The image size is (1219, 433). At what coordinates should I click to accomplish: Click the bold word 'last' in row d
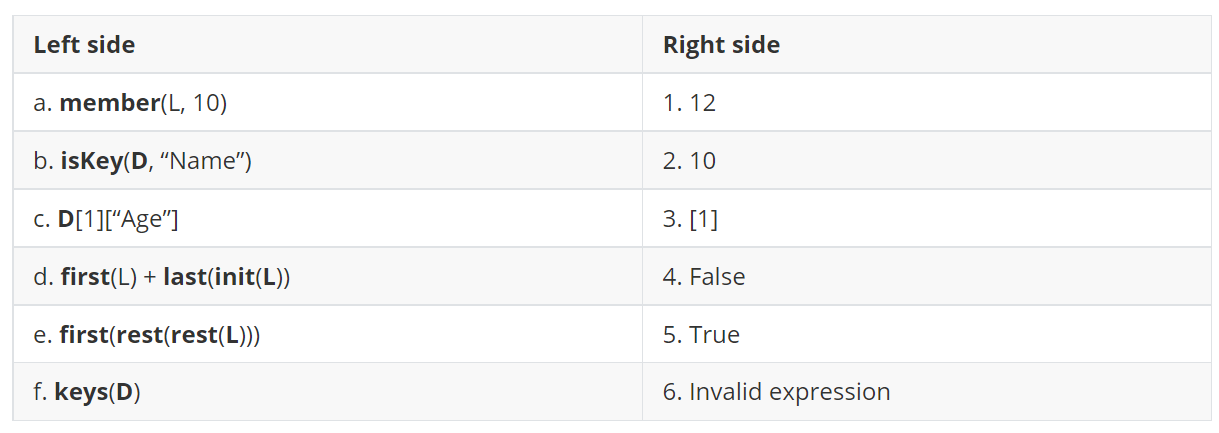tap(182, 277)
